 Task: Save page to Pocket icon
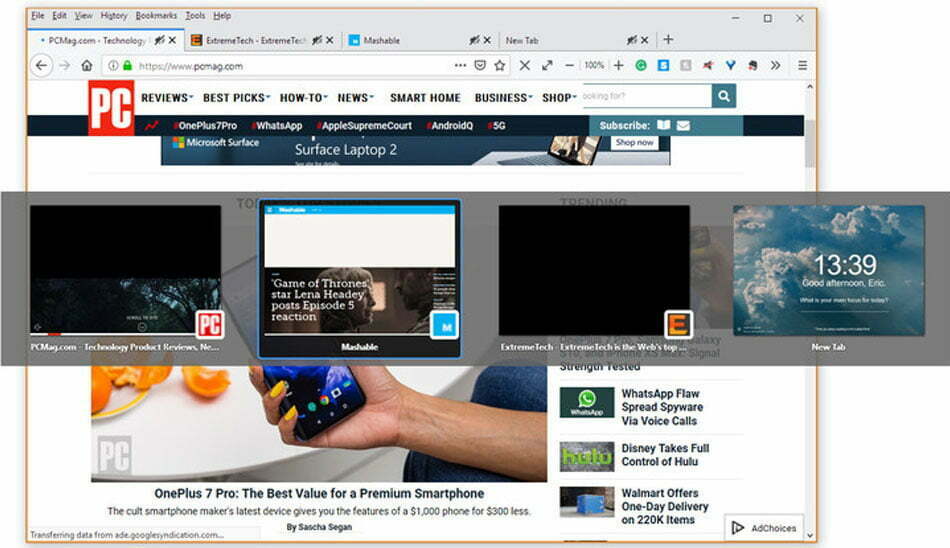[480, 65]
